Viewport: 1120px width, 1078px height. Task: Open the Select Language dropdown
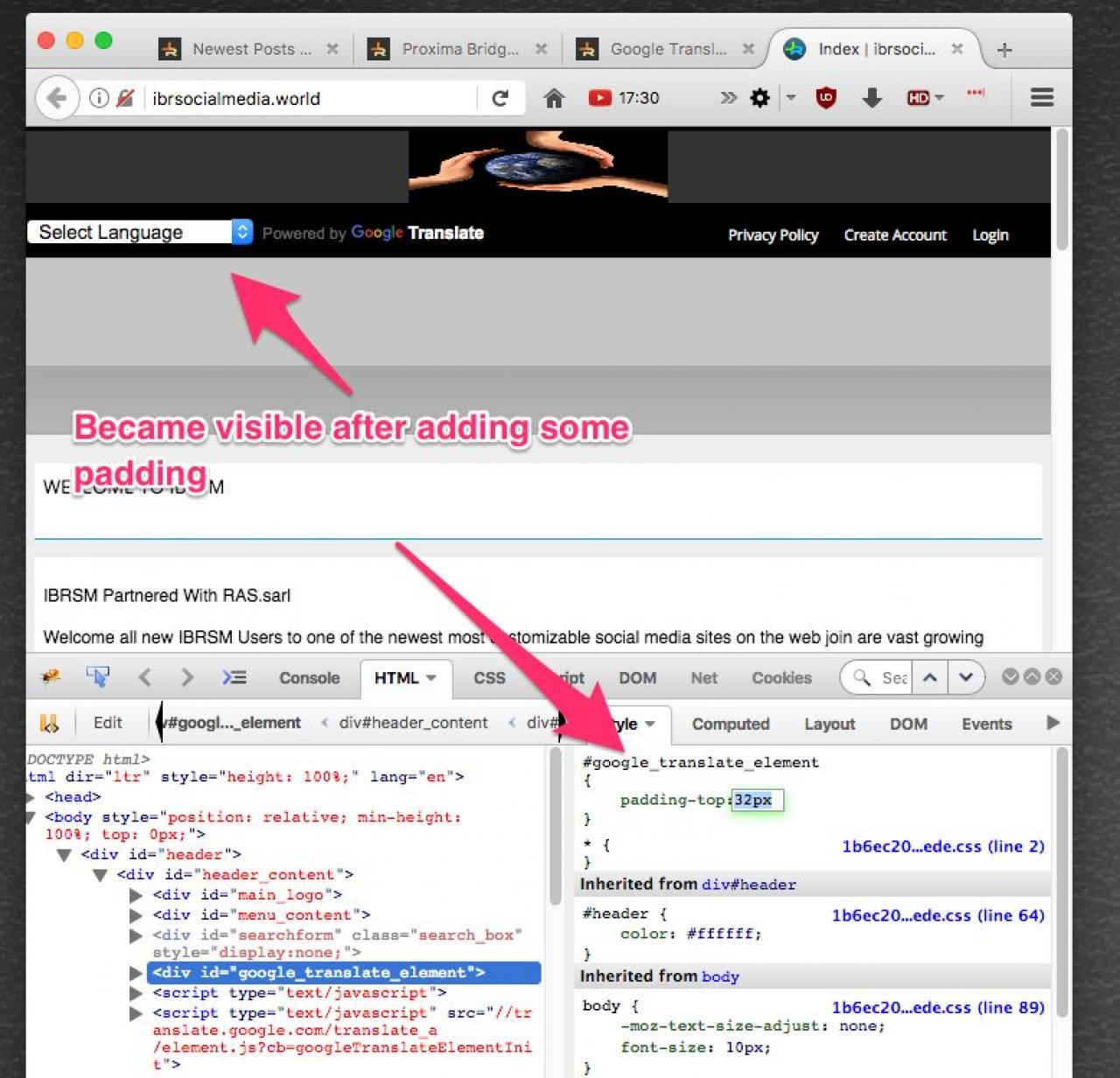140,232
